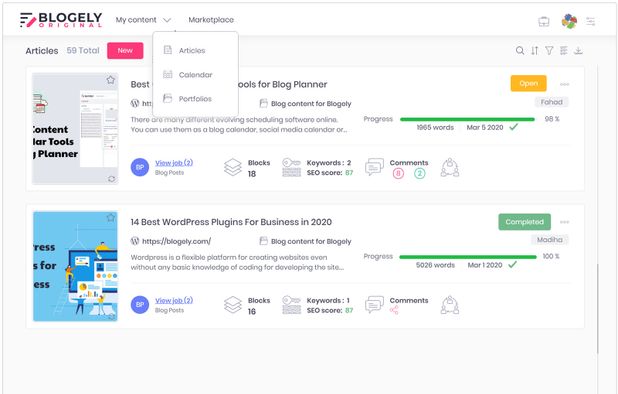Screen dimensions: 618x394
Task: Click the 100 % progress bar
Action: 468,257
